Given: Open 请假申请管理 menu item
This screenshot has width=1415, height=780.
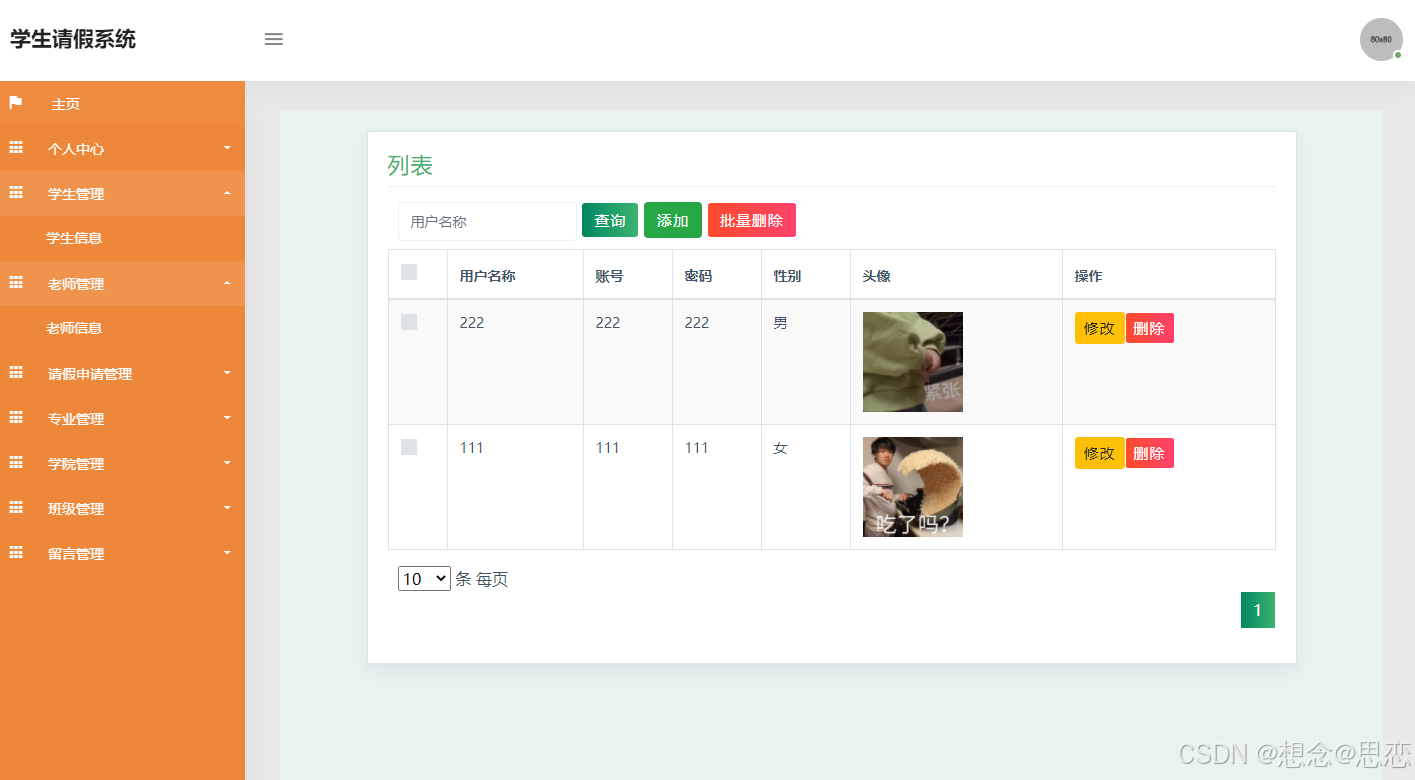Looking at the screenshot, I should click(122, 373).
